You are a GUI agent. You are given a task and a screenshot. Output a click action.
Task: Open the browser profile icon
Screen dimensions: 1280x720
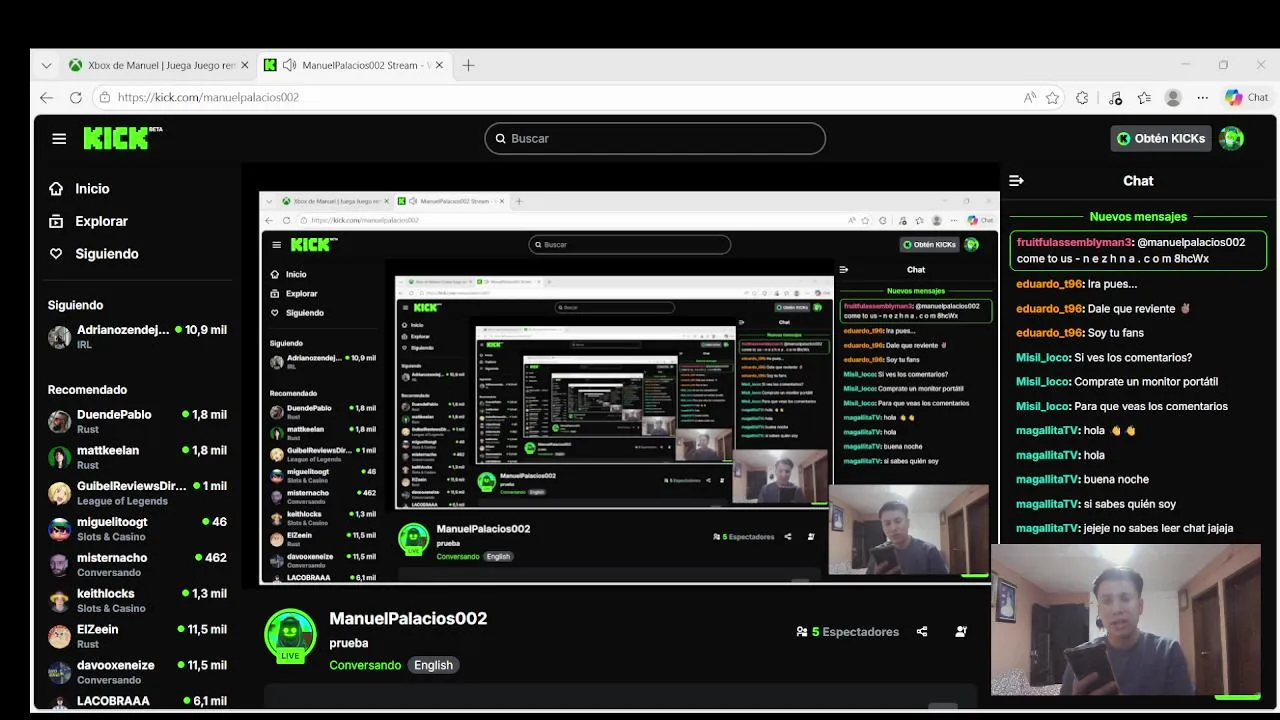(x=1173, y=97)
